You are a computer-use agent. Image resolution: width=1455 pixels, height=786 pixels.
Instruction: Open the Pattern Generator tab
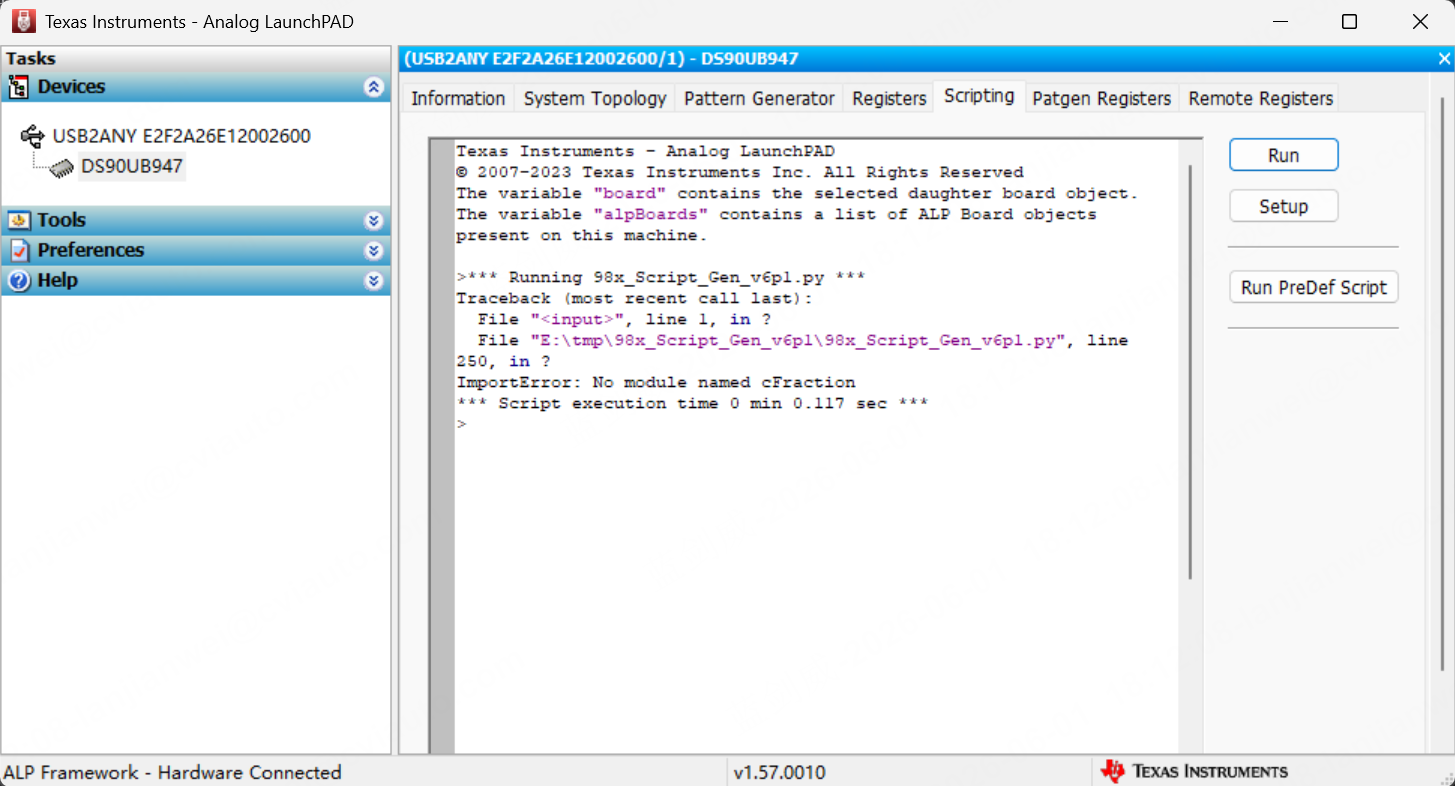click(x=759, y=98)
